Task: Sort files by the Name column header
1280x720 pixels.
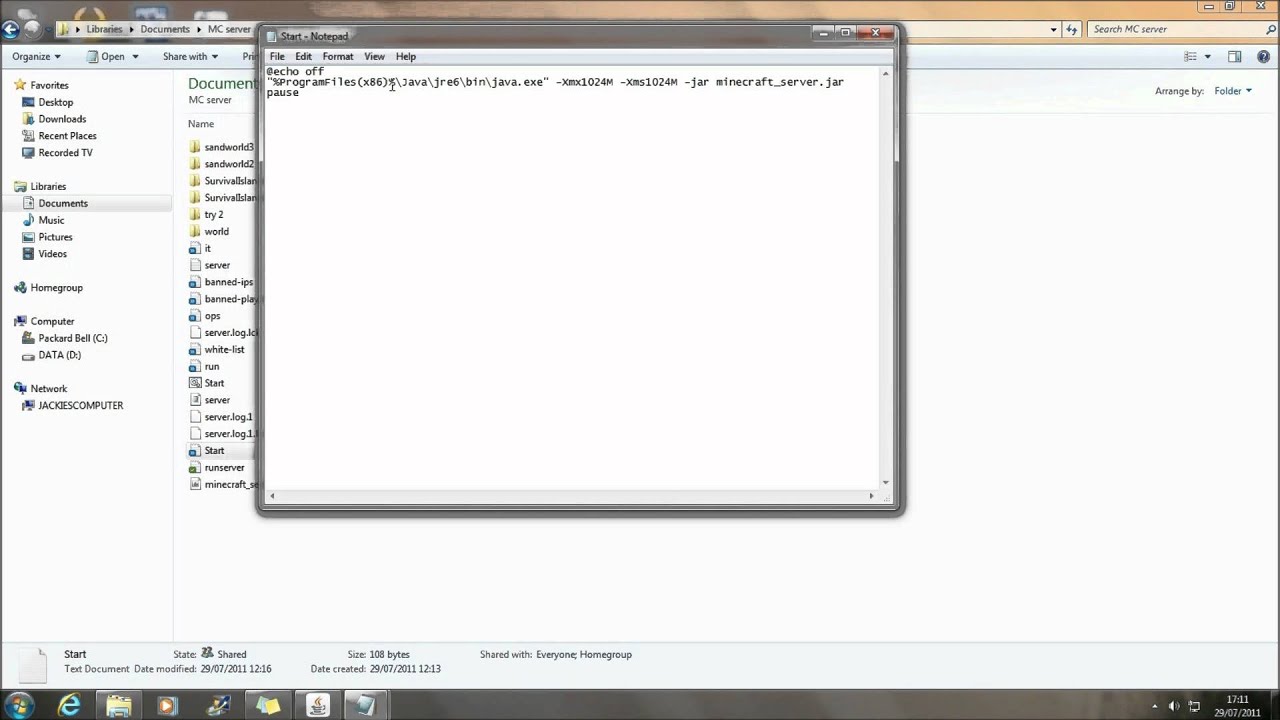Action: [201, 124]
